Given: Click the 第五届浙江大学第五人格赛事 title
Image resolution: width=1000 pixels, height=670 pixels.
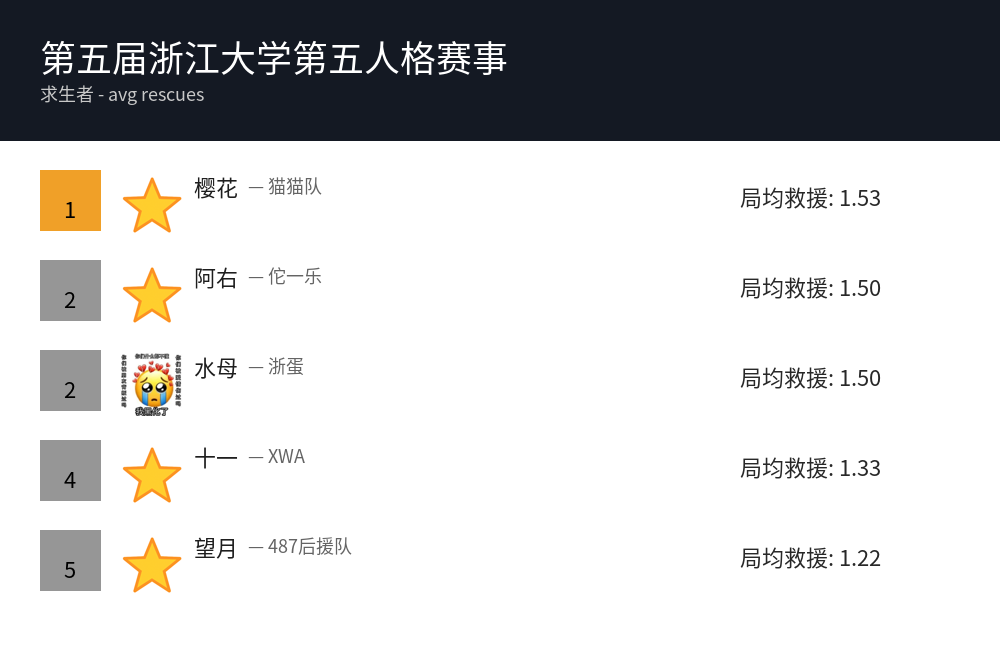Looking at the screenshot, I should click(x=275, y=58).
